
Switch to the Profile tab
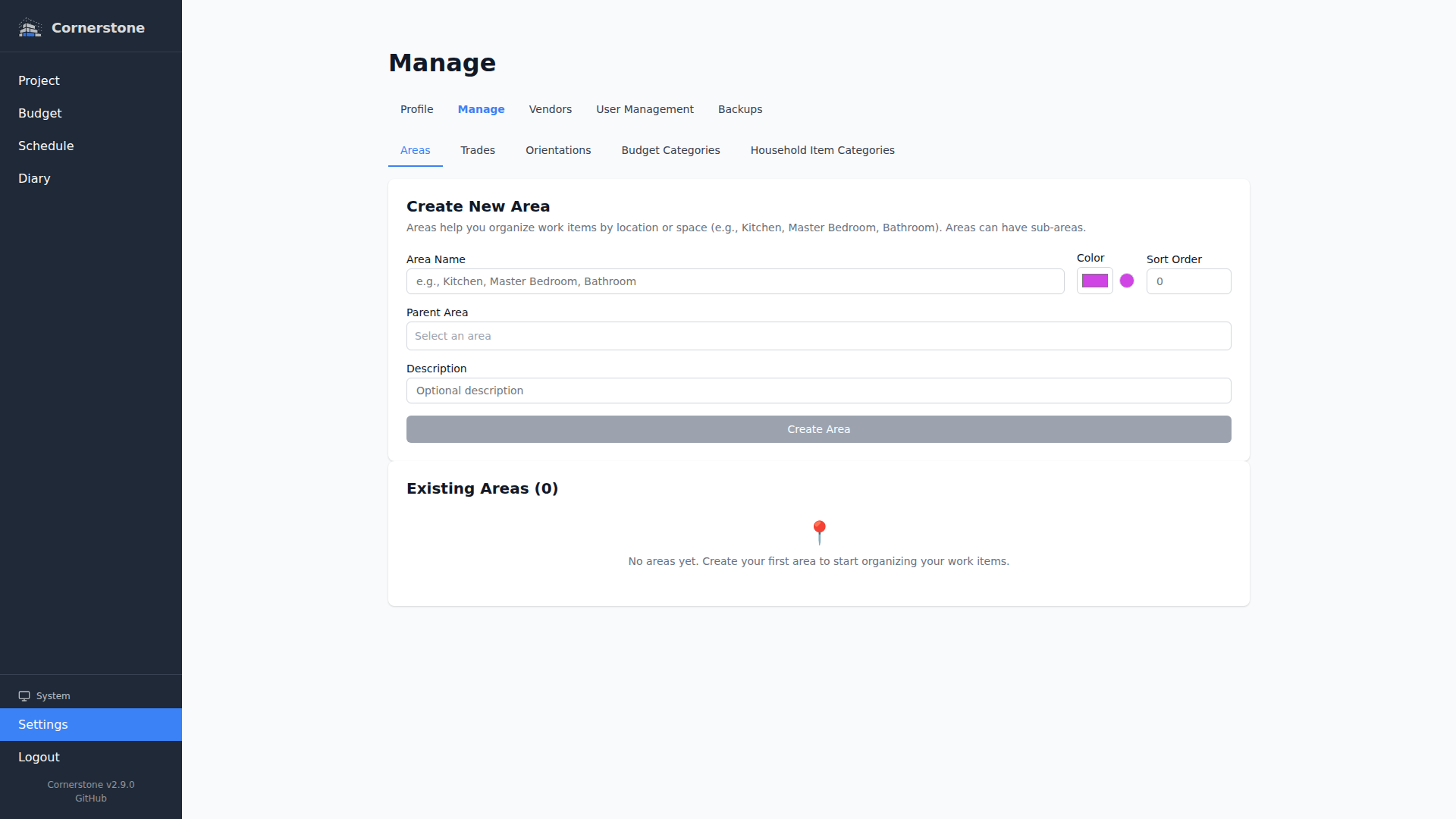417,109
